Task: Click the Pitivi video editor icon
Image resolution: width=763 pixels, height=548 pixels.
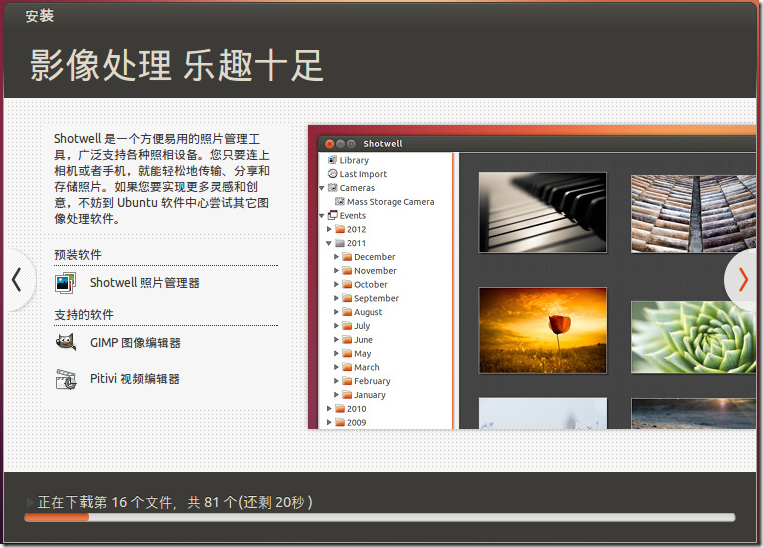Action: [x=66, y=379]
